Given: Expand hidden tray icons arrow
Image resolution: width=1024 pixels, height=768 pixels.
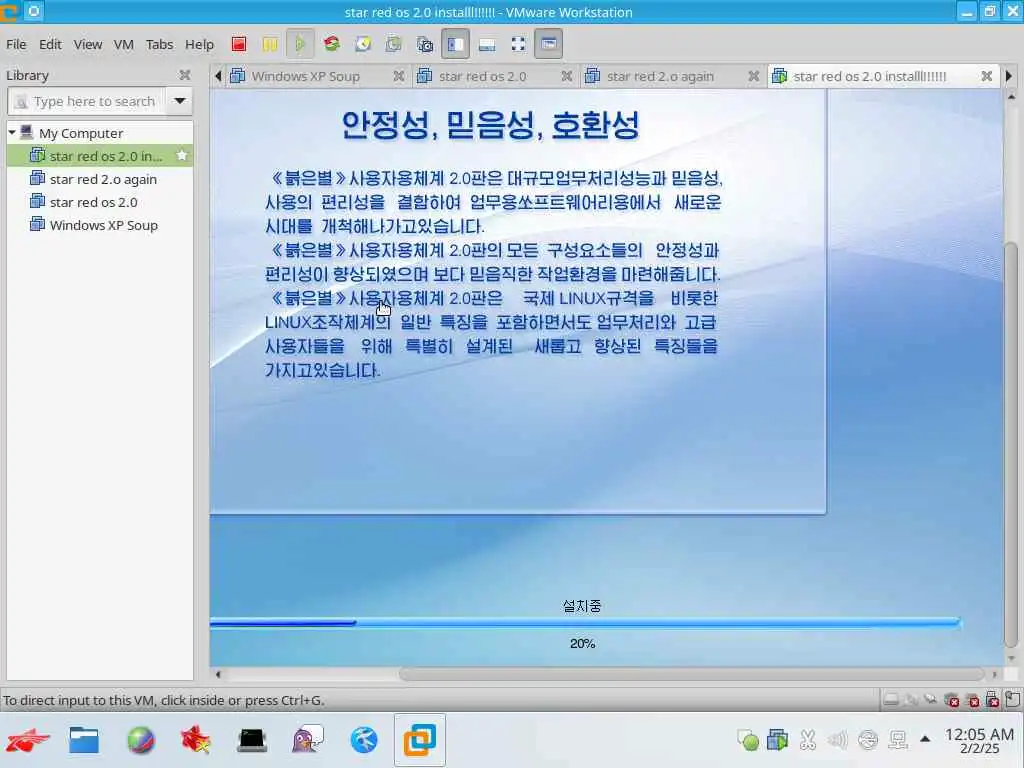Looking at the screenshot, I should [x=925, y=739].
